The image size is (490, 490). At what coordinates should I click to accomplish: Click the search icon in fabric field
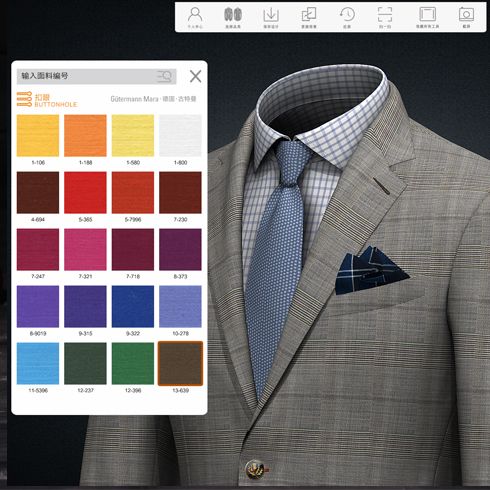165,77
